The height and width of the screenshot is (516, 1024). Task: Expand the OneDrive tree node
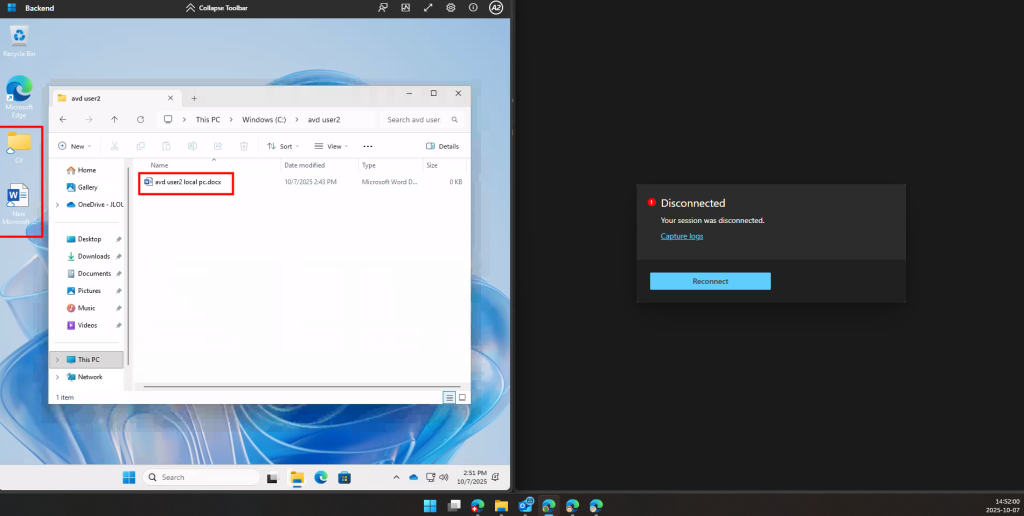[x=58, y=204]
